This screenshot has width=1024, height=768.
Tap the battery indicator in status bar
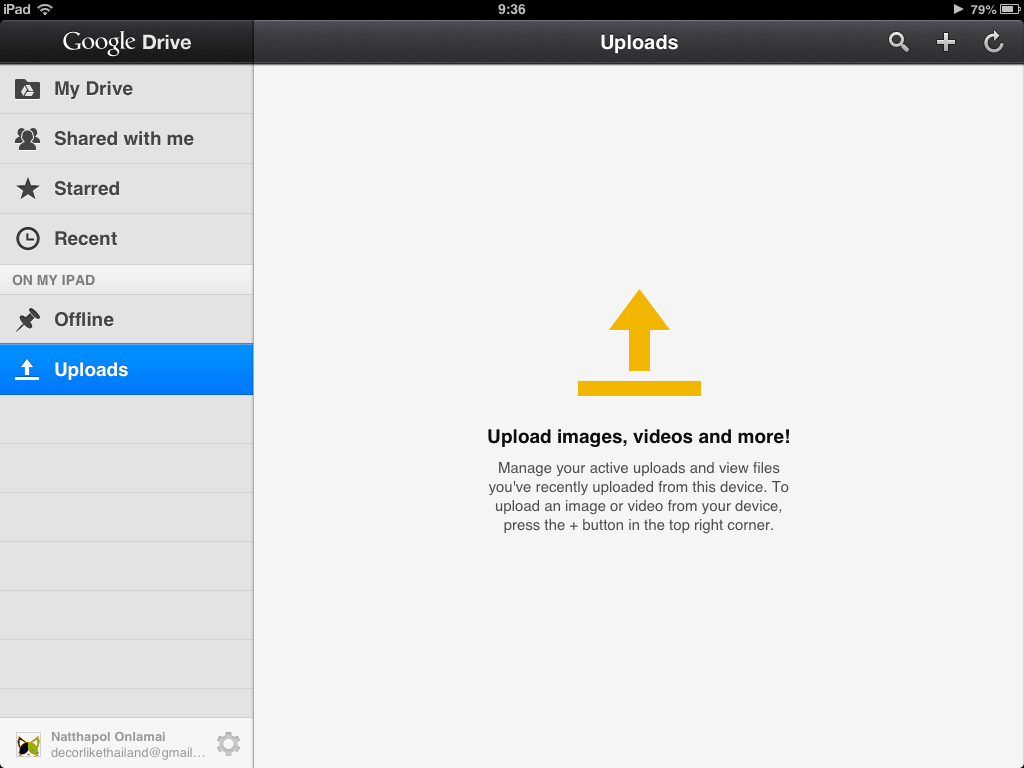(1010, 9)
